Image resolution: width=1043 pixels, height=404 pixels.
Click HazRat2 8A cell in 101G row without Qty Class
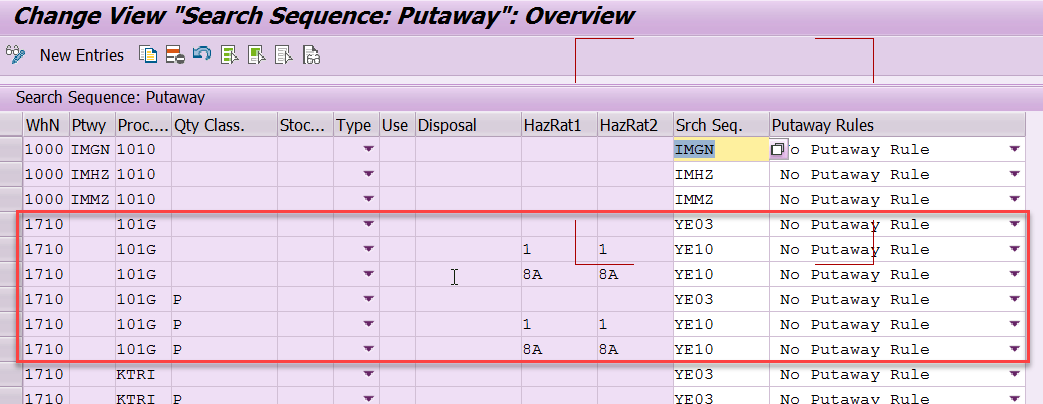pos(635,274)
